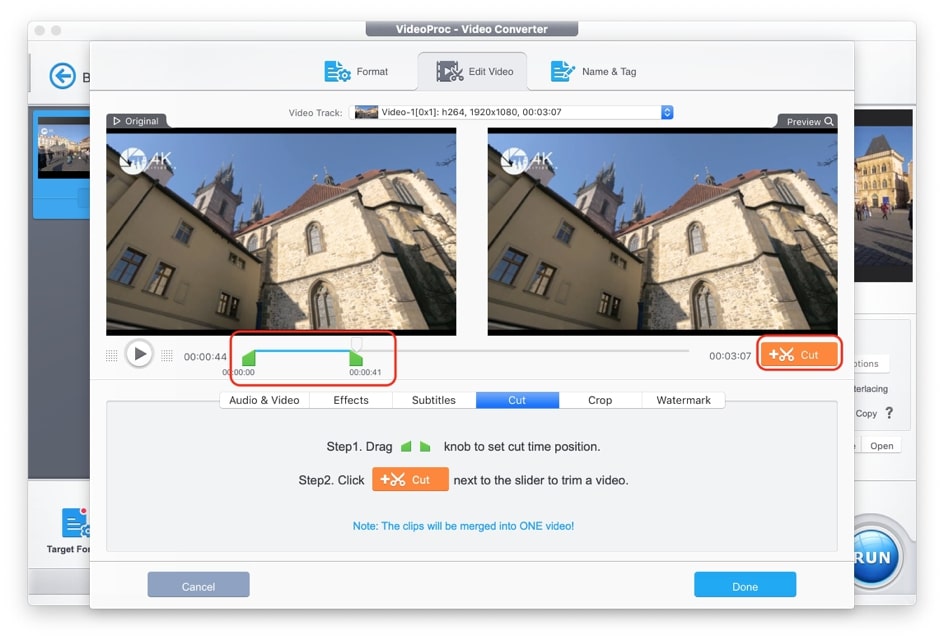Click the question mark help icon
This screenshot has width=944, height=640.
click(889, 413)
